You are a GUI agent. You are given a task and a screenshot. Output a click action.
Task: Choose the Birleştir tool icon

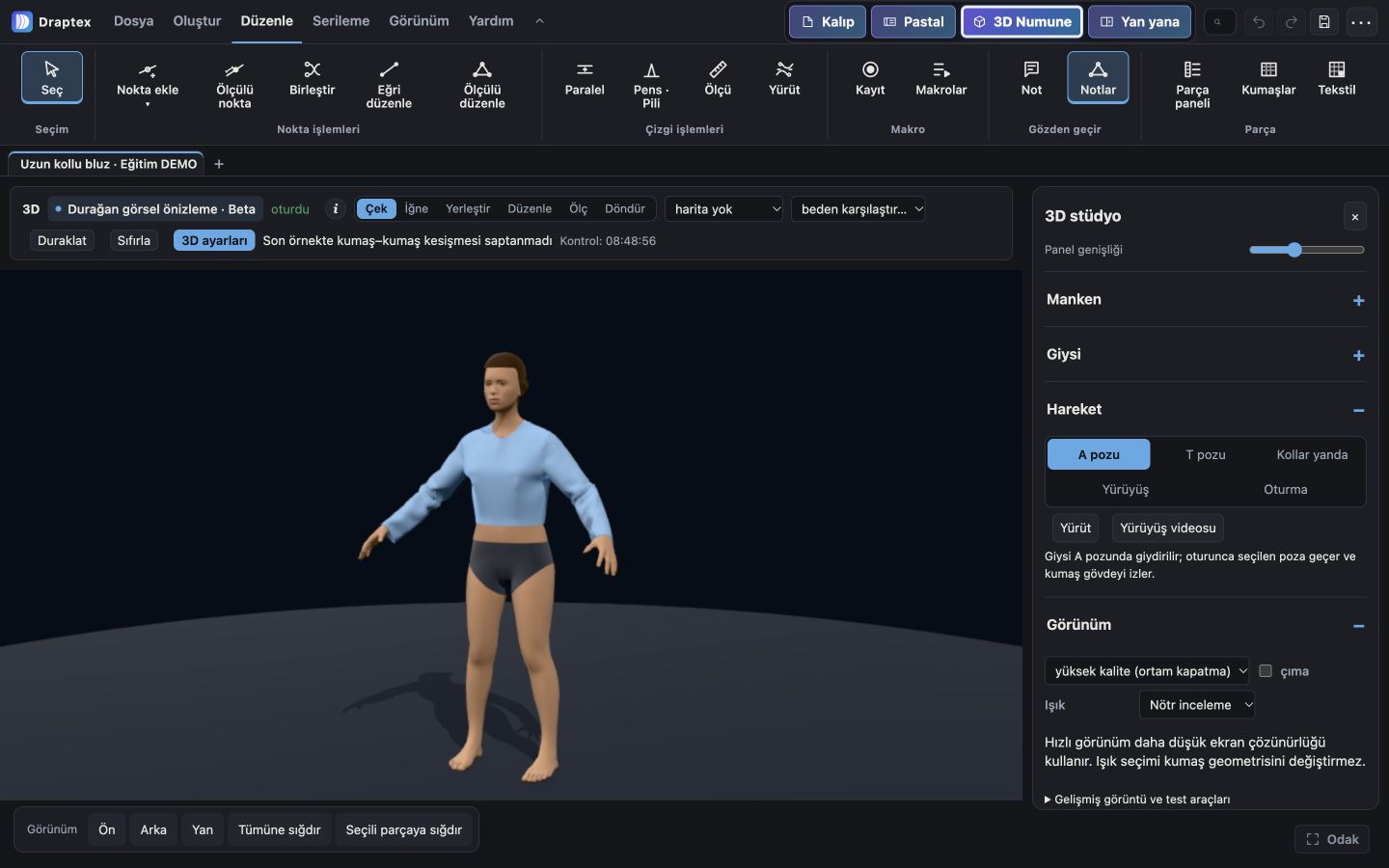(x=312, y=69)
